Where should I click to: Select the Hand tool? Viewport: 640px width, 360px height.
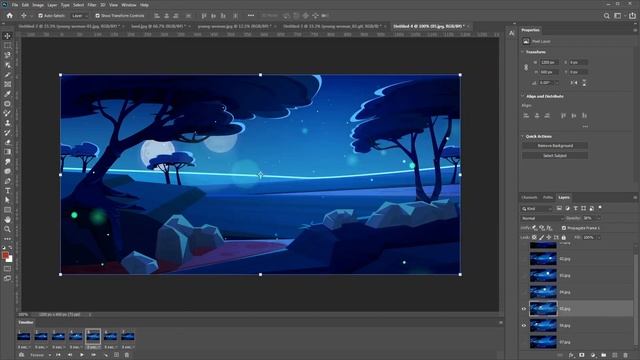click(x=7, y=220)
